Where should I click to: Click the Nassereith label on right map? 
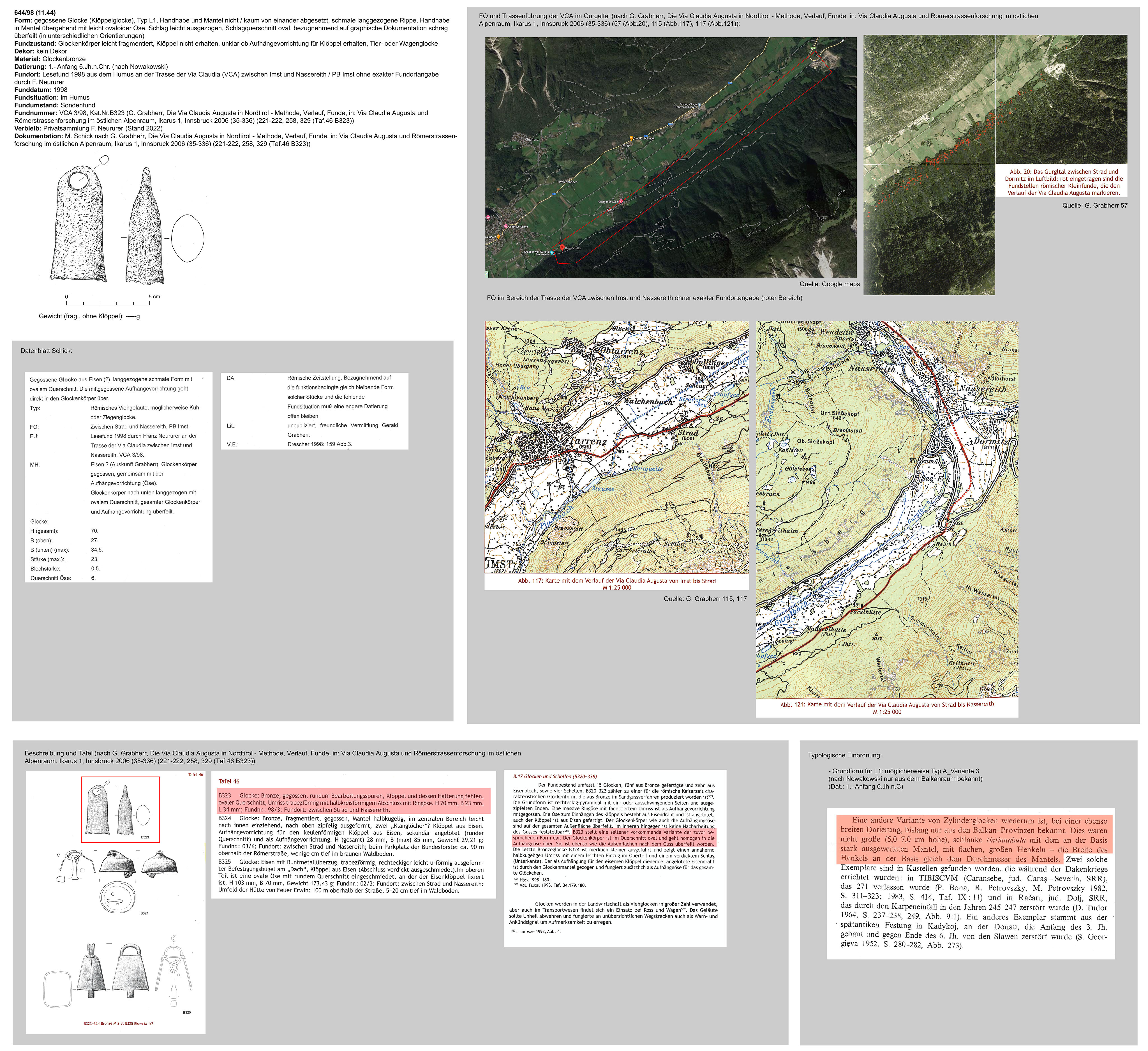pos(872,368)
